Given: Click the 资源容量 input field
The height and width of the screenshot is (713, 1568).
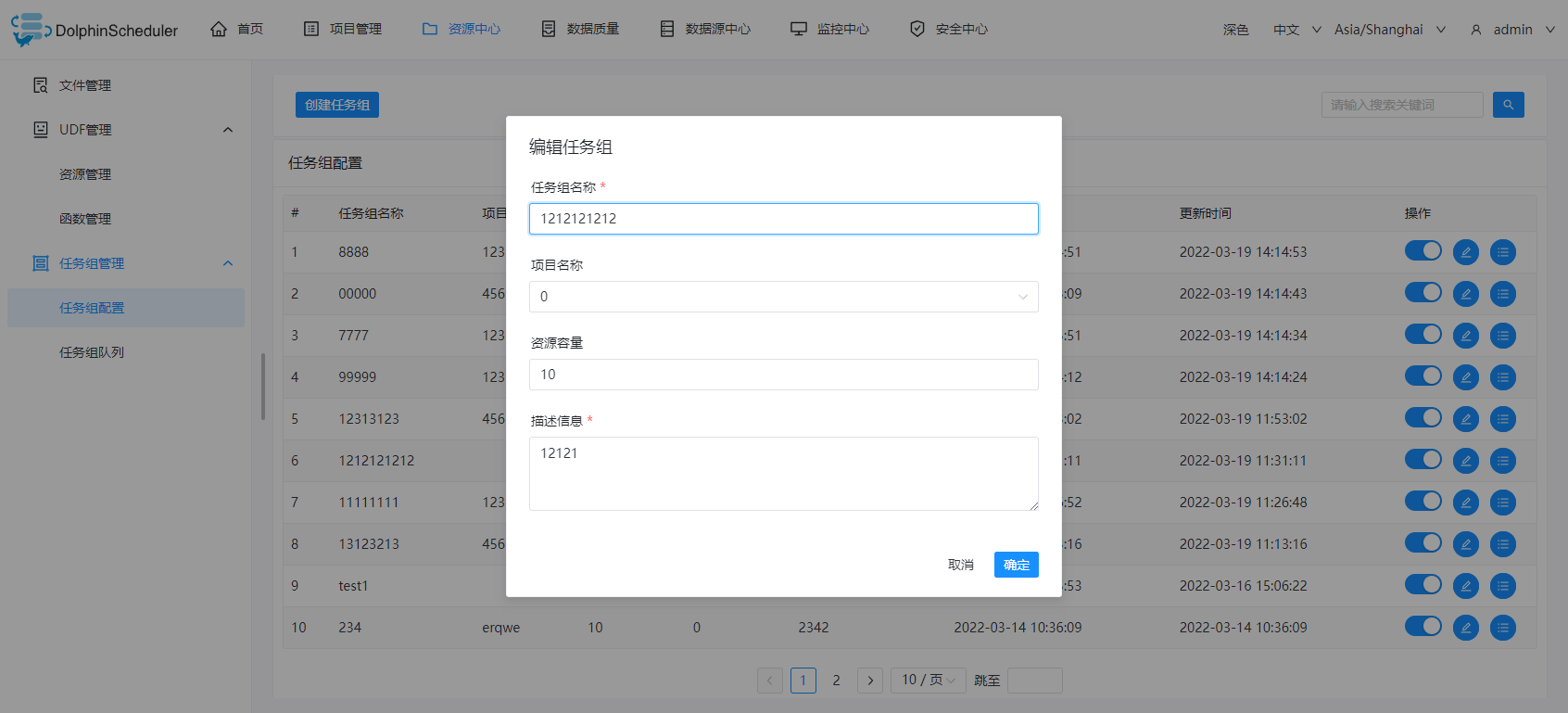Looking at the screenshot, I should point(783,375).
